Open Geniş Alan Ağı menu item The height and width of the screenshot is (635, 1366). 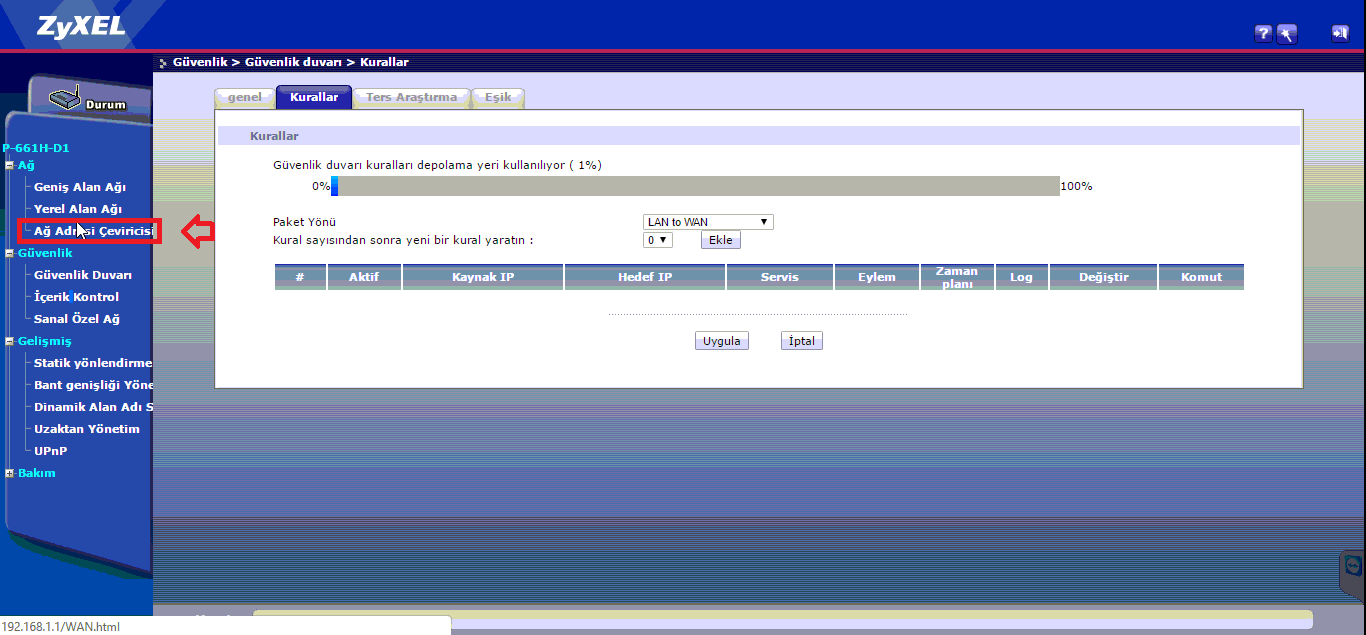pyautogui.click(x=80, y=187)
